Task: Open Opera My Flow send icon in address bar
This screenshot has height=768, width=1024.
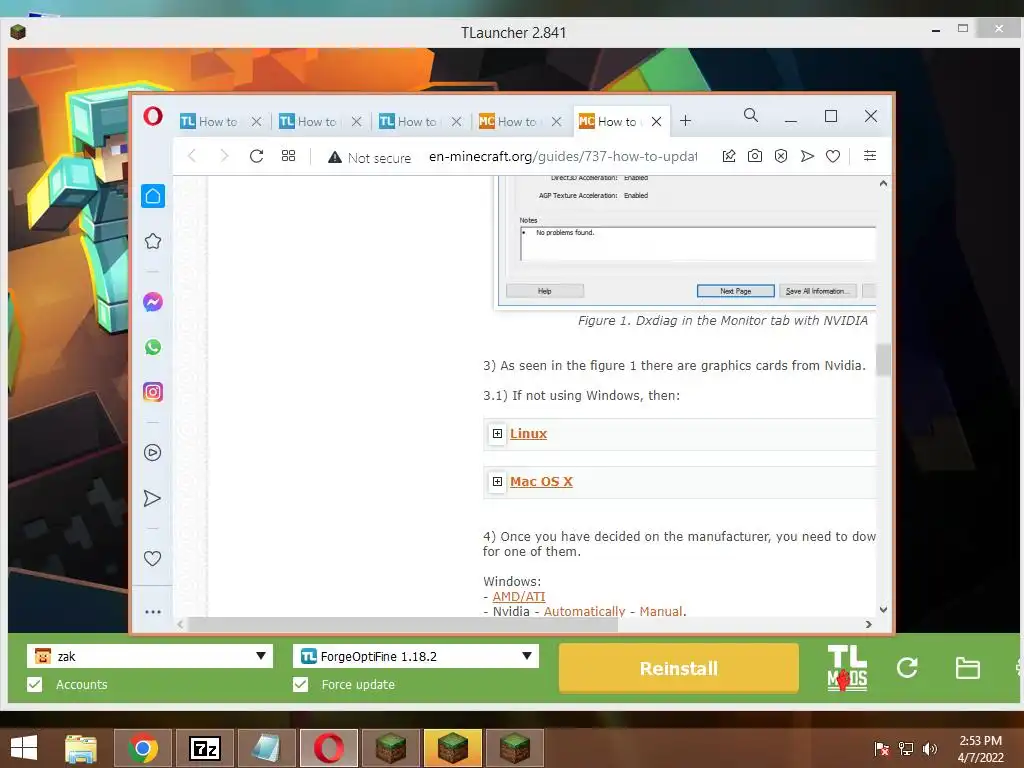Action: pos(807,155)
